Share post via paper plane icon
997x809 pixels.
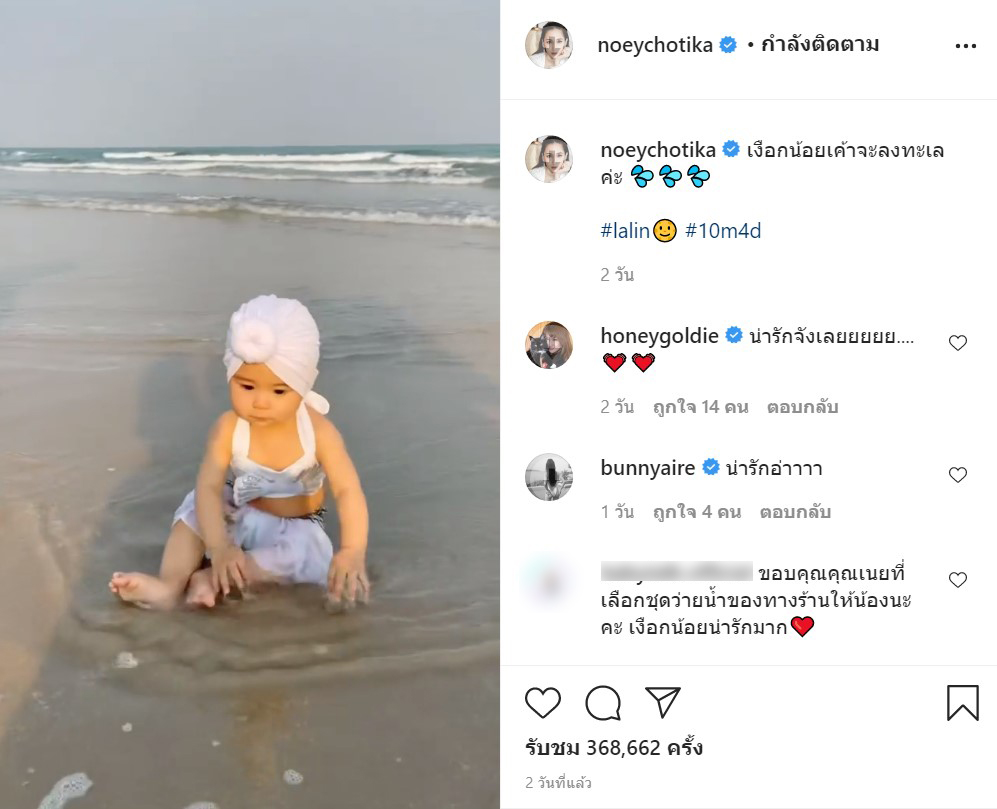click(x=663, y=702)
